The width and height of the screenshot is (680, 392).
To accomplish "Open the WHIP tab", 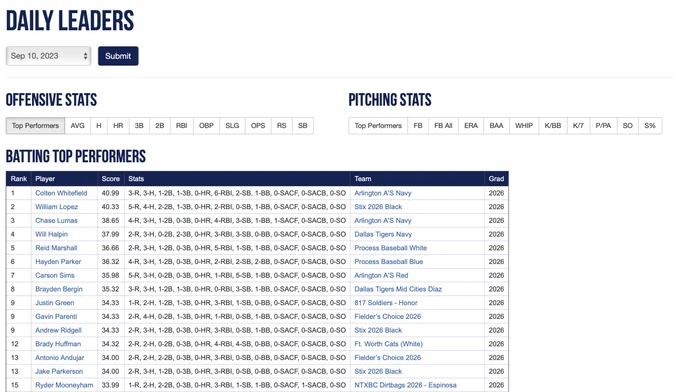I will pyautogui.click(x=524, y=126).
